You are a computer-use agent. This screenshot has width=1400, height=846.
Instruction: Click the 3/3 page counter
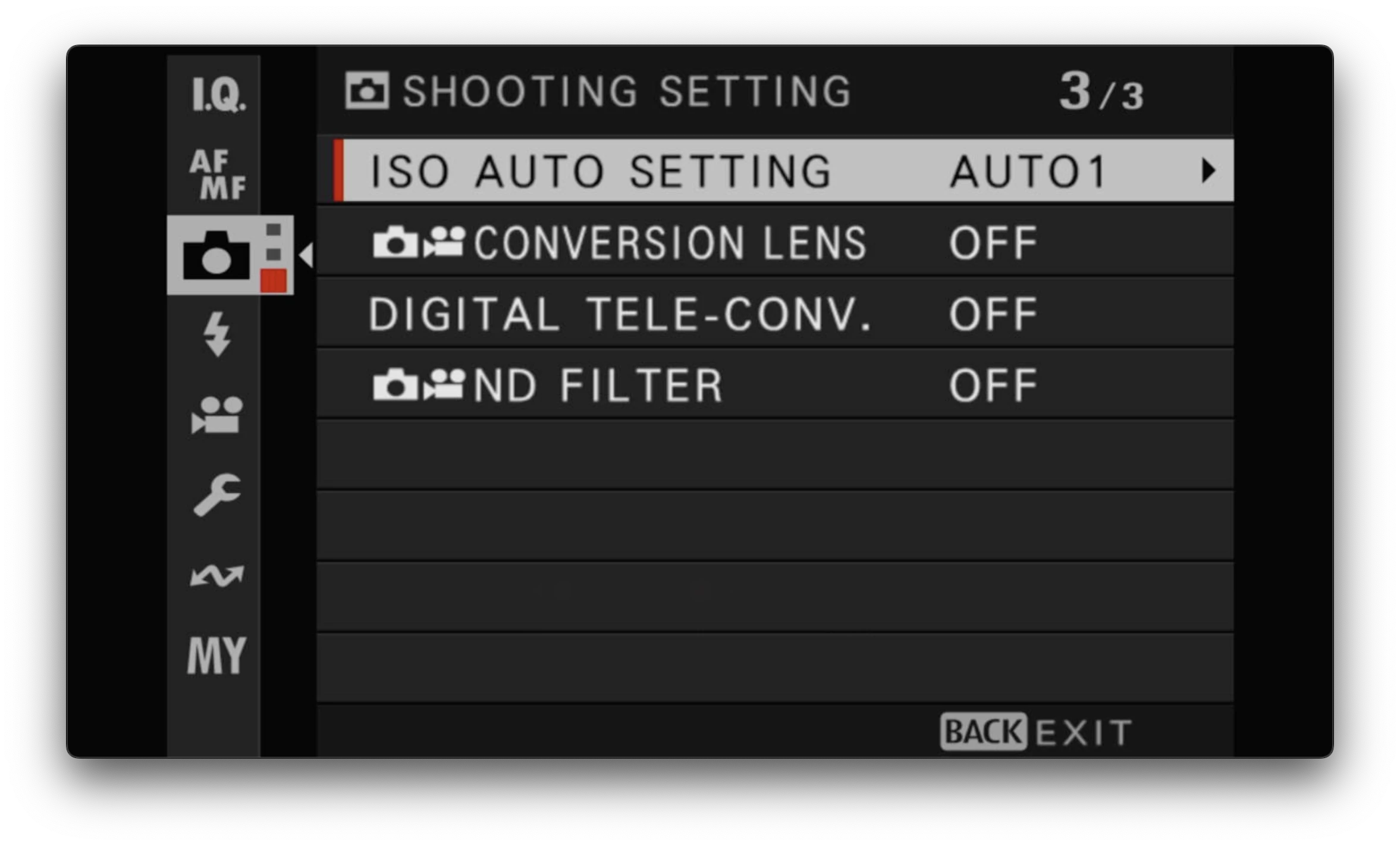pyautogui.click(x=1103, y=90)
